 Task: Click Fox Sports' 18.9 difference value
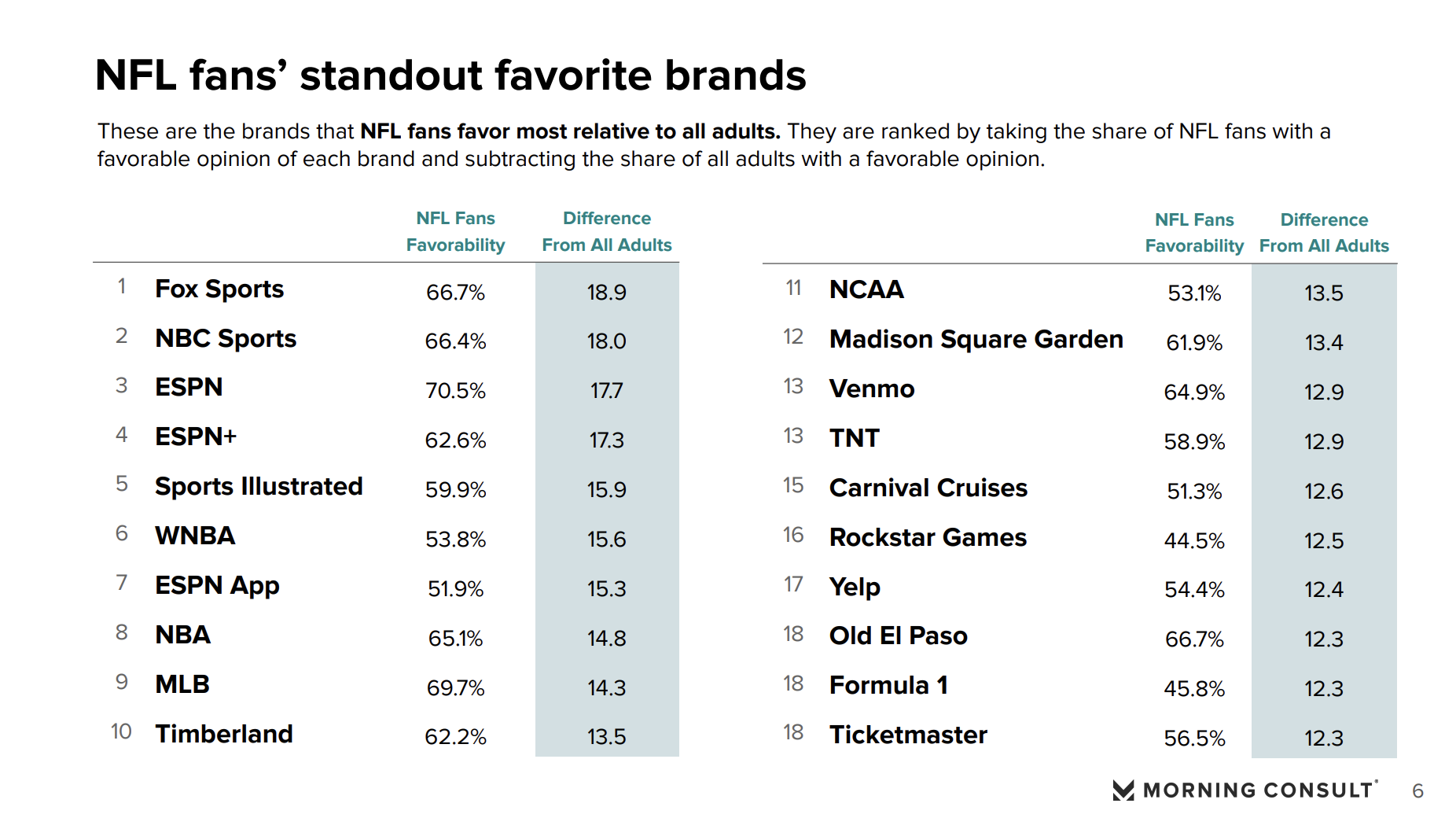click(x=606, y=293)
